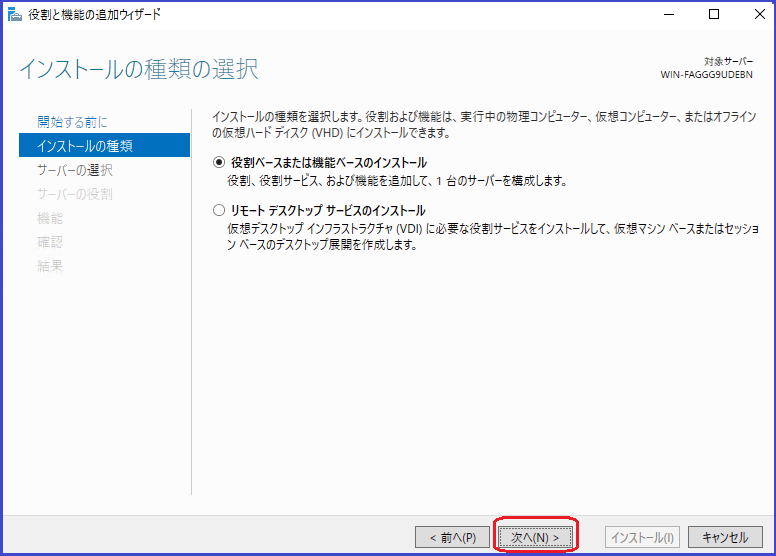Image resolution: width=776 pixels, height=556 pixels.
Task: Click the server name WIN-FAGGG9UDEBN
Action: coord(706,75)
